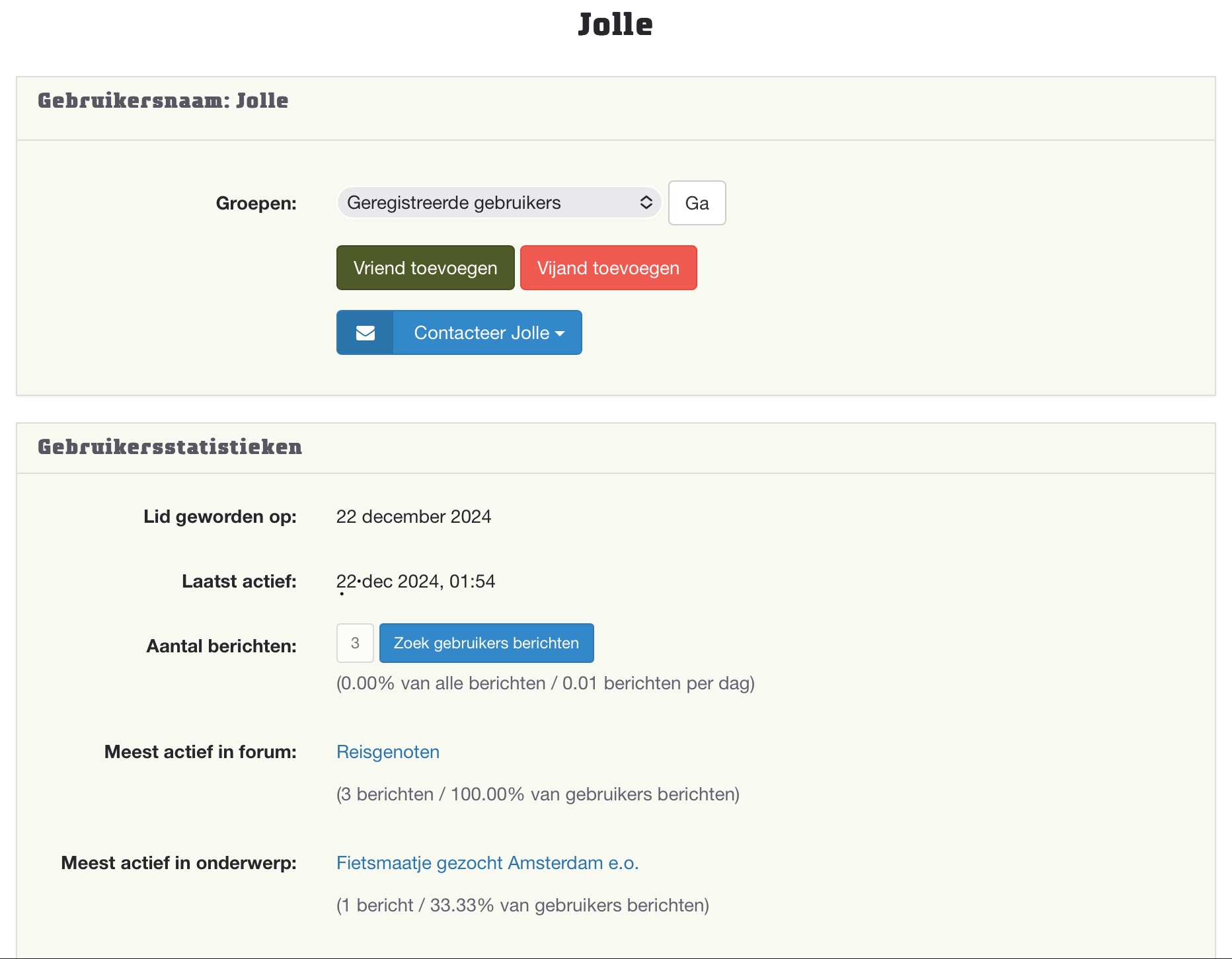Add Jolle as friend with Vriend toevoegen
Viewport: 1232px width, 959px height.
coord(425,268)
